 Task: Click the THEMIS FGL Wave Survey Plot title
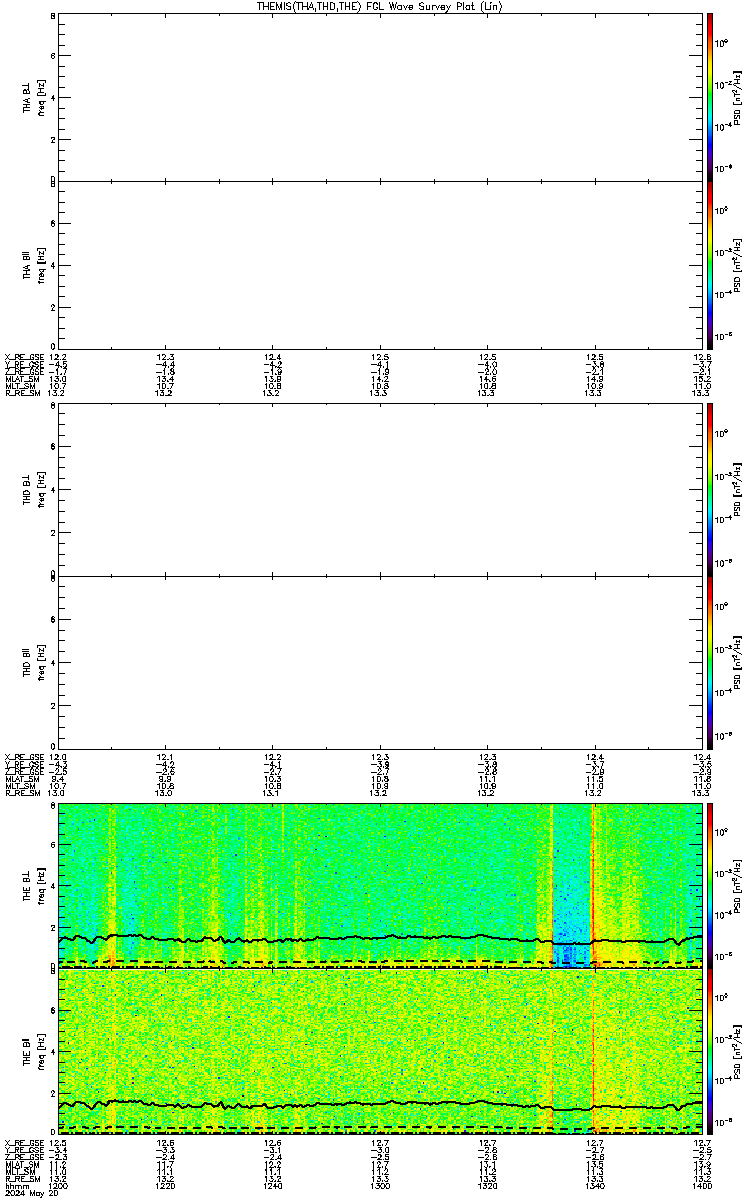tap(380, 6)
